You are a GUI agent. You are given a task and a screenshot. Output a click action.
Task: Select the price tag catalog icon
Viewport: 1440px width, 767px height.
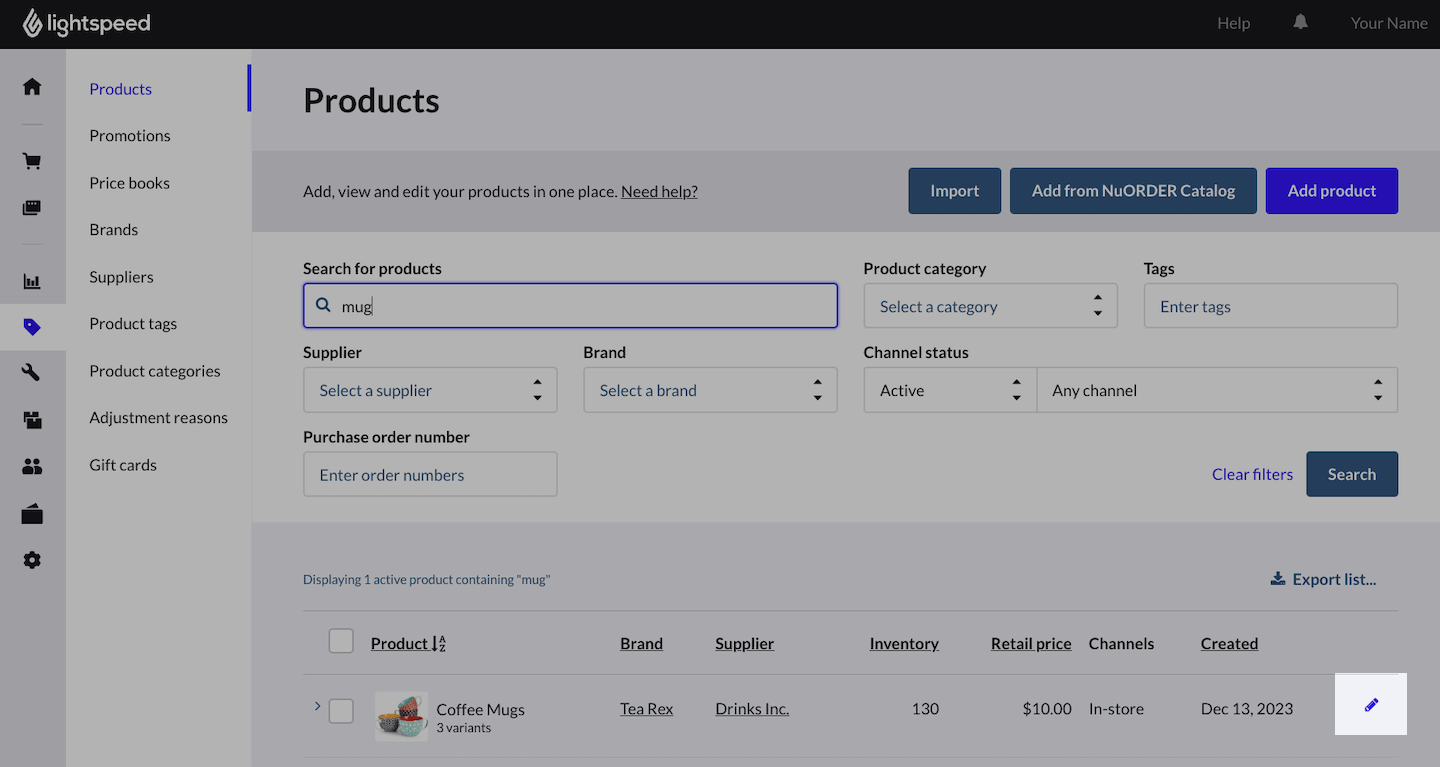point(32,327)
